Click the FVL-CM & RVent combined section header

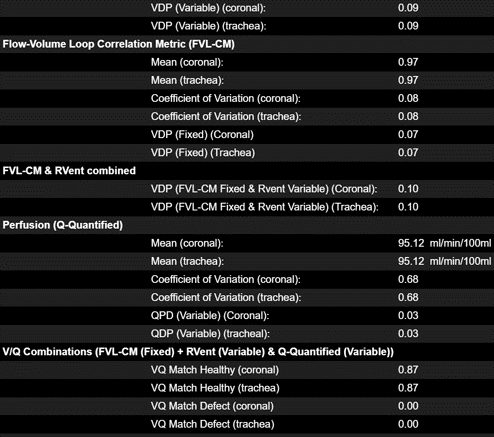(x=69, y=171)
